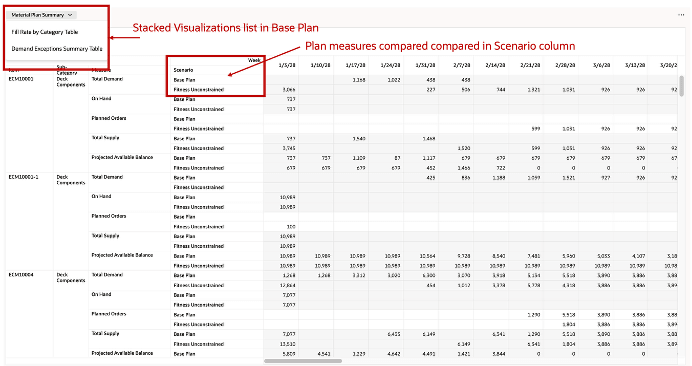Click item cell ECM10001
This screenshot has width=692, height=366.
tap(21, 79)
